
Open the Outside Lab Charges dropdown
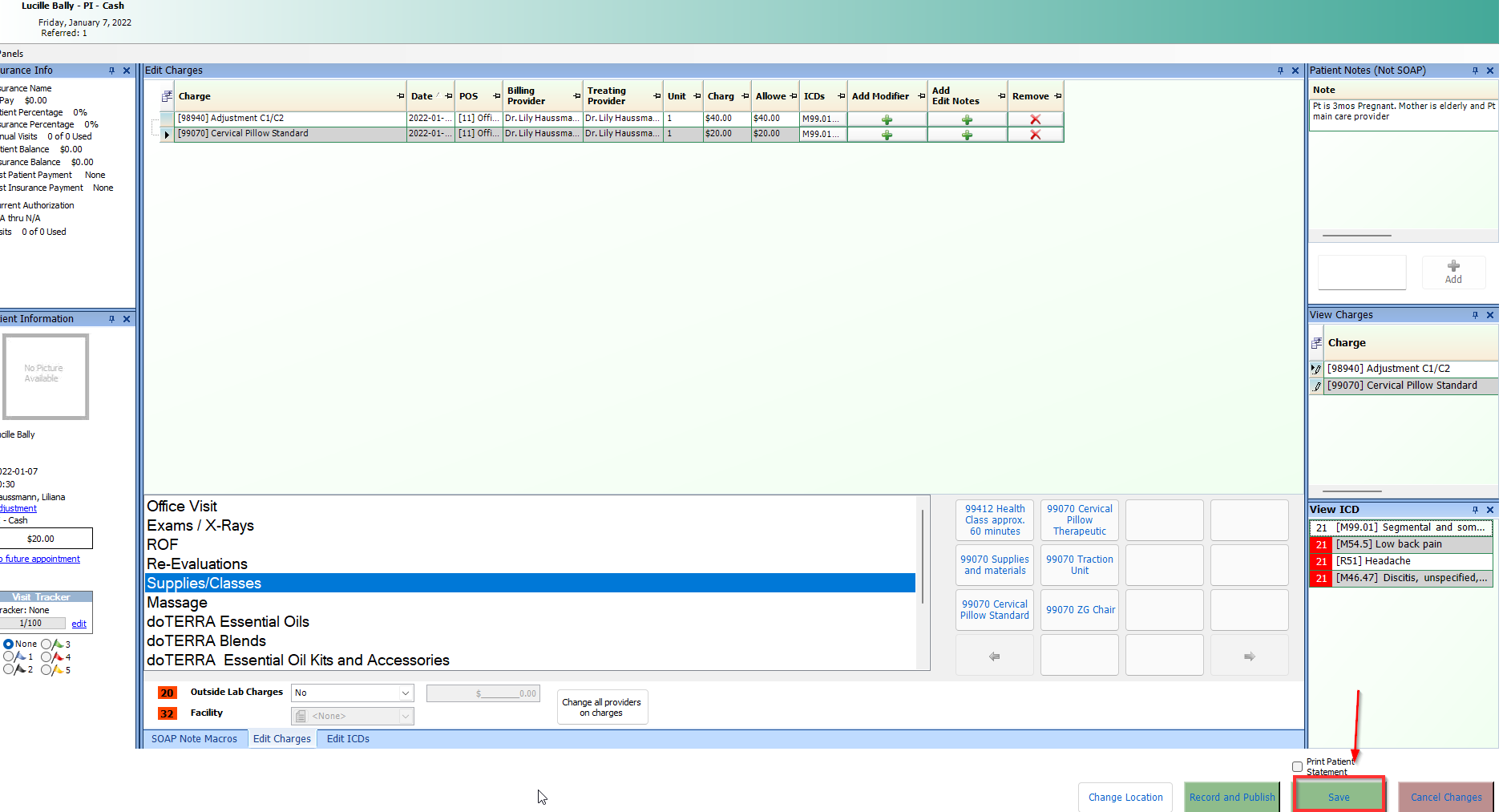(x=406, y=693)
